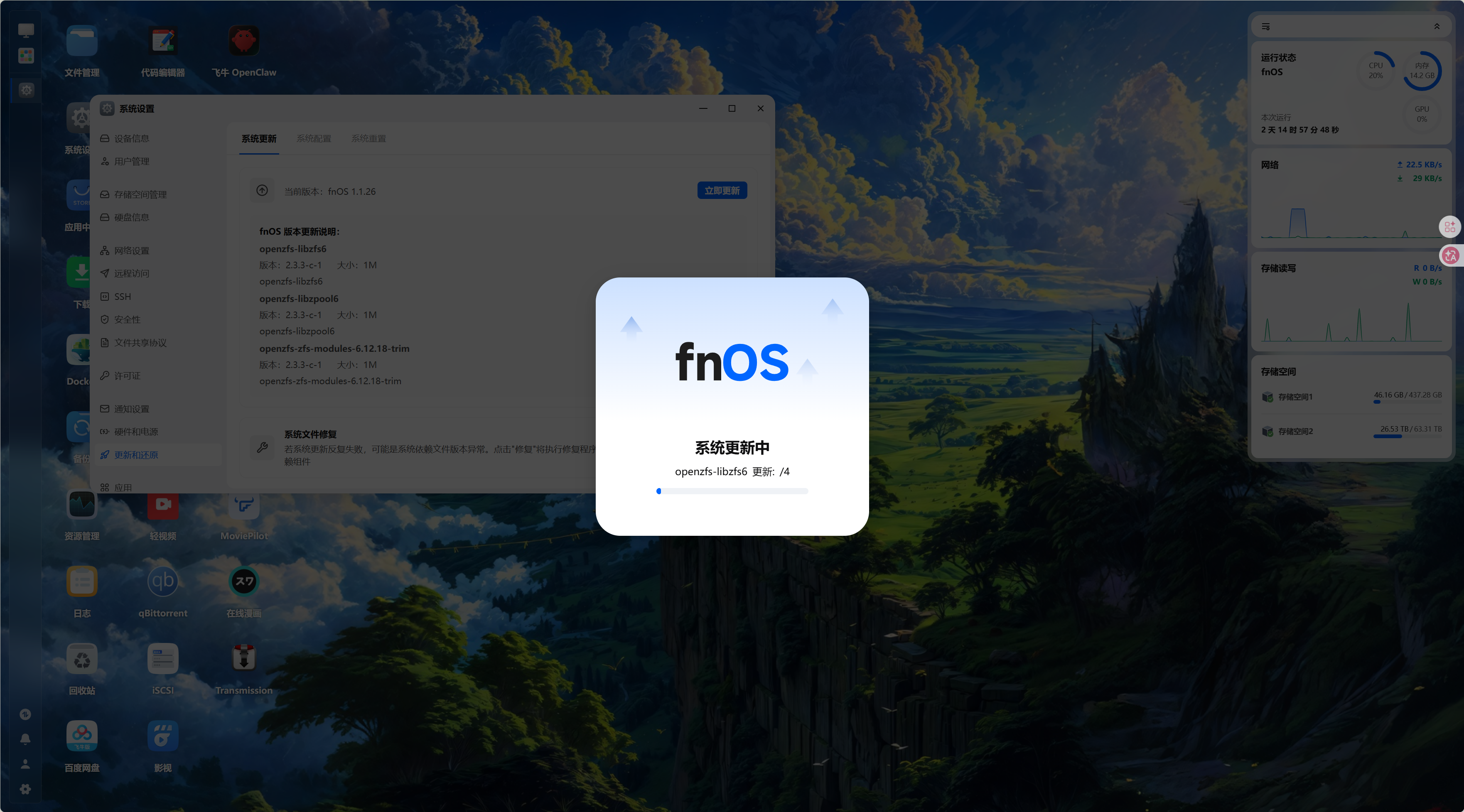
Task: Click the add-widget floating button at right edge
Action: 1450,227
